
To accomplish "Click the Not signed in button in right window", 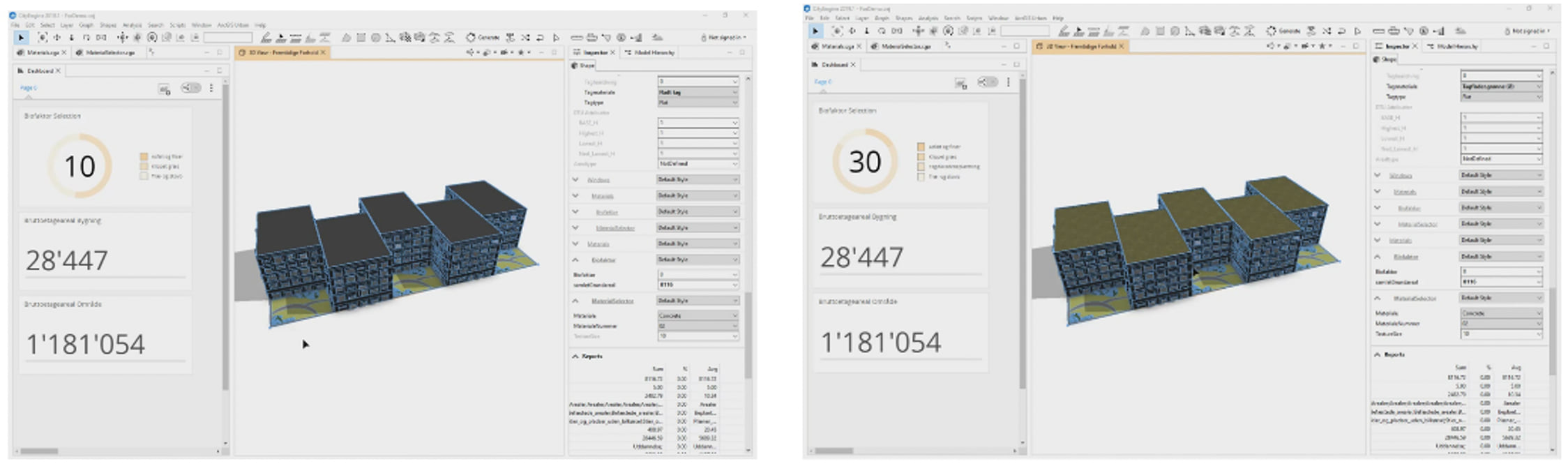I will point(1528,31).
